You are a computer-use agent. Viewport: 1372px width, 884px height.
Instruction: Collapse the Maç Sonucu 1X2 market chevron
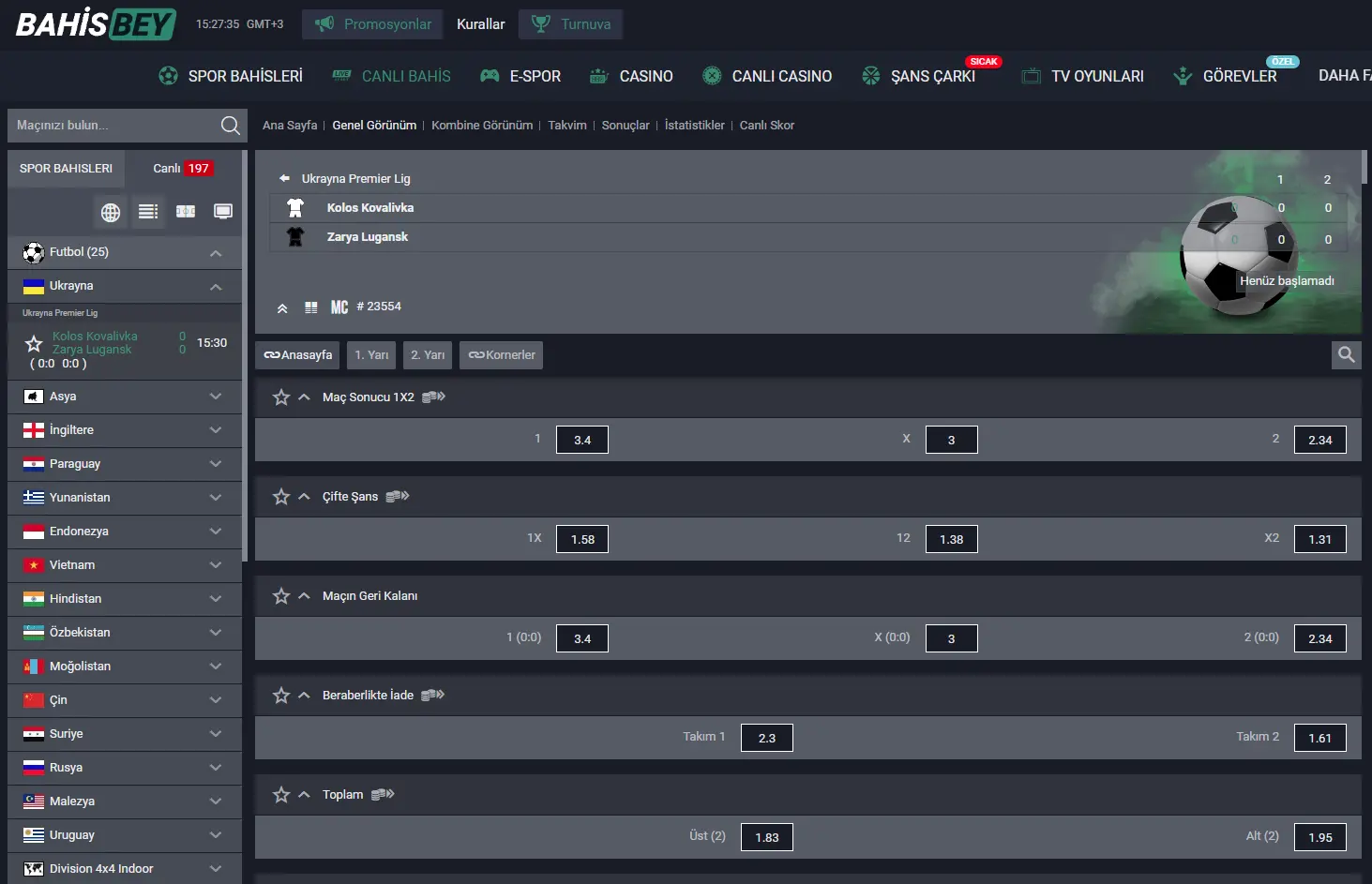(304, 397)
